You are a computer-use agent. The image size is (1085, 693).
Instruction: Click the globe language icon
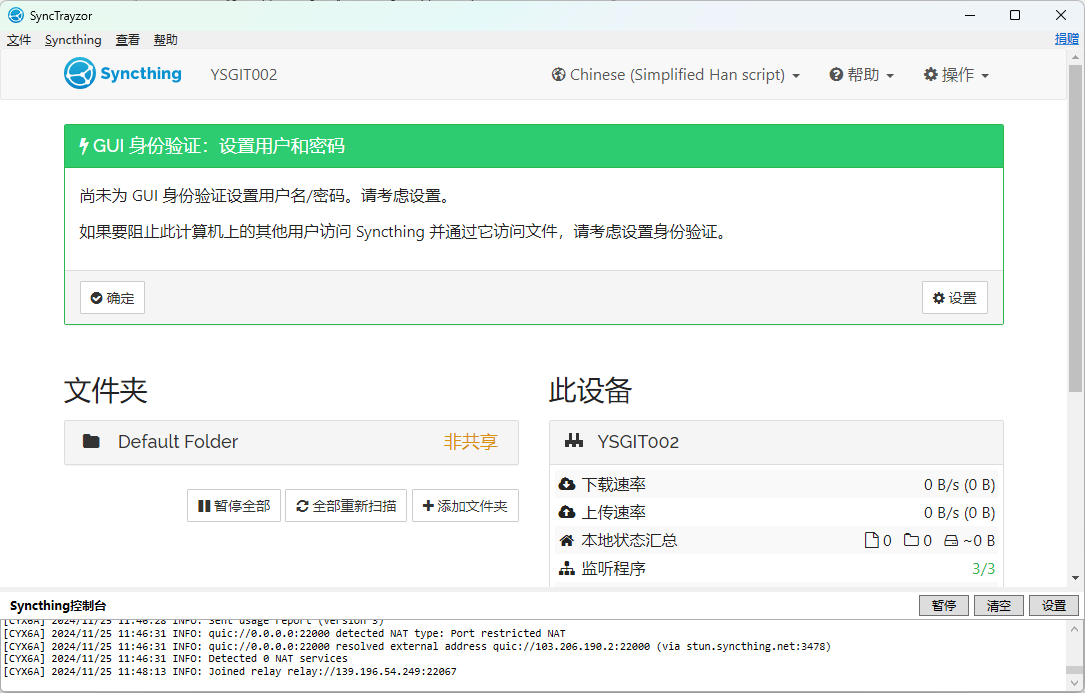558,75
